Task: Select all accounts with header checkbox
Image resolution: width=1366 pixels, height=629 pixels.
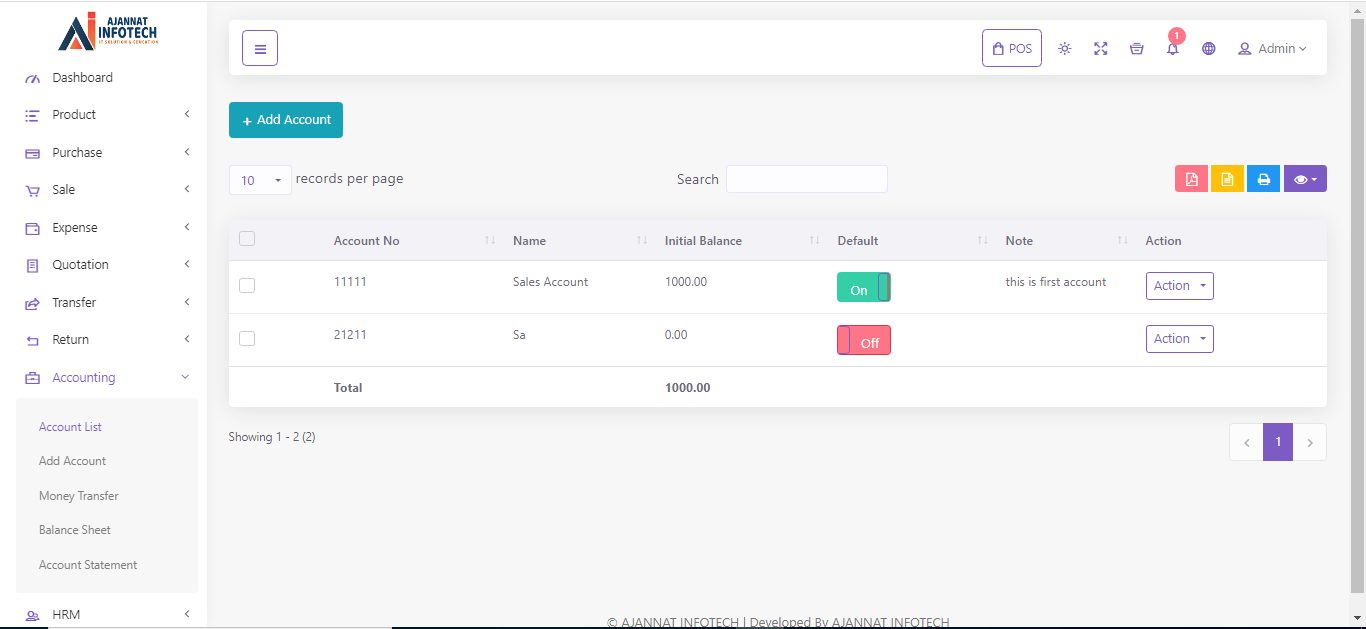Action: click(x=247, y=239)
